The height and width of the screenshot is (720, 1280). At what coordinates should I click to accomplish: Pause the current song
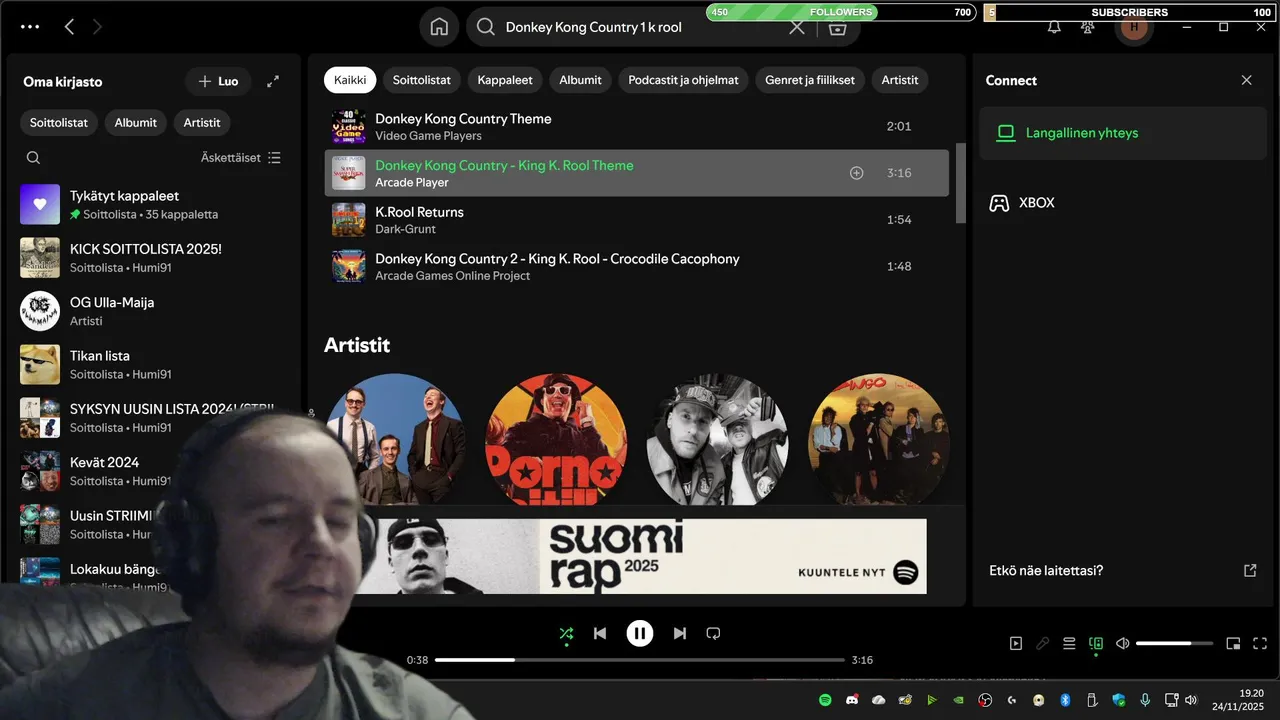click(640, 633)
